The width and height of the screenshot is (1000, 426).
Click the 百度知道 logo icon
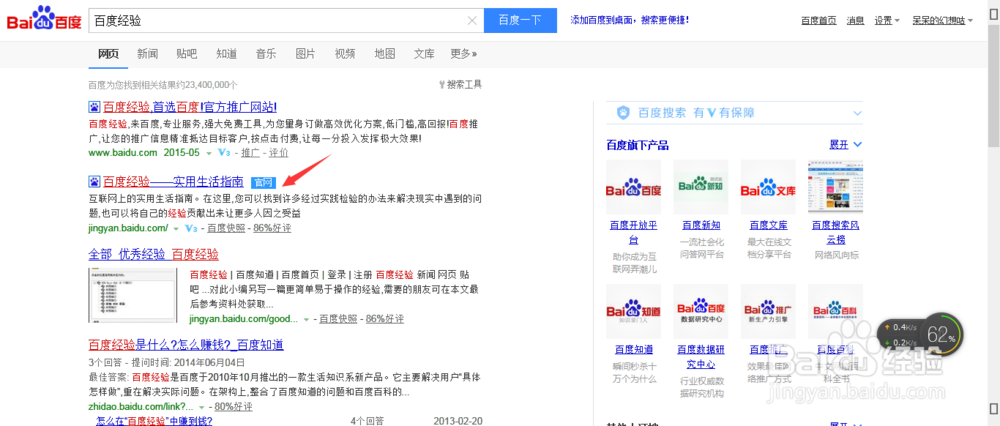coord(633,311)
